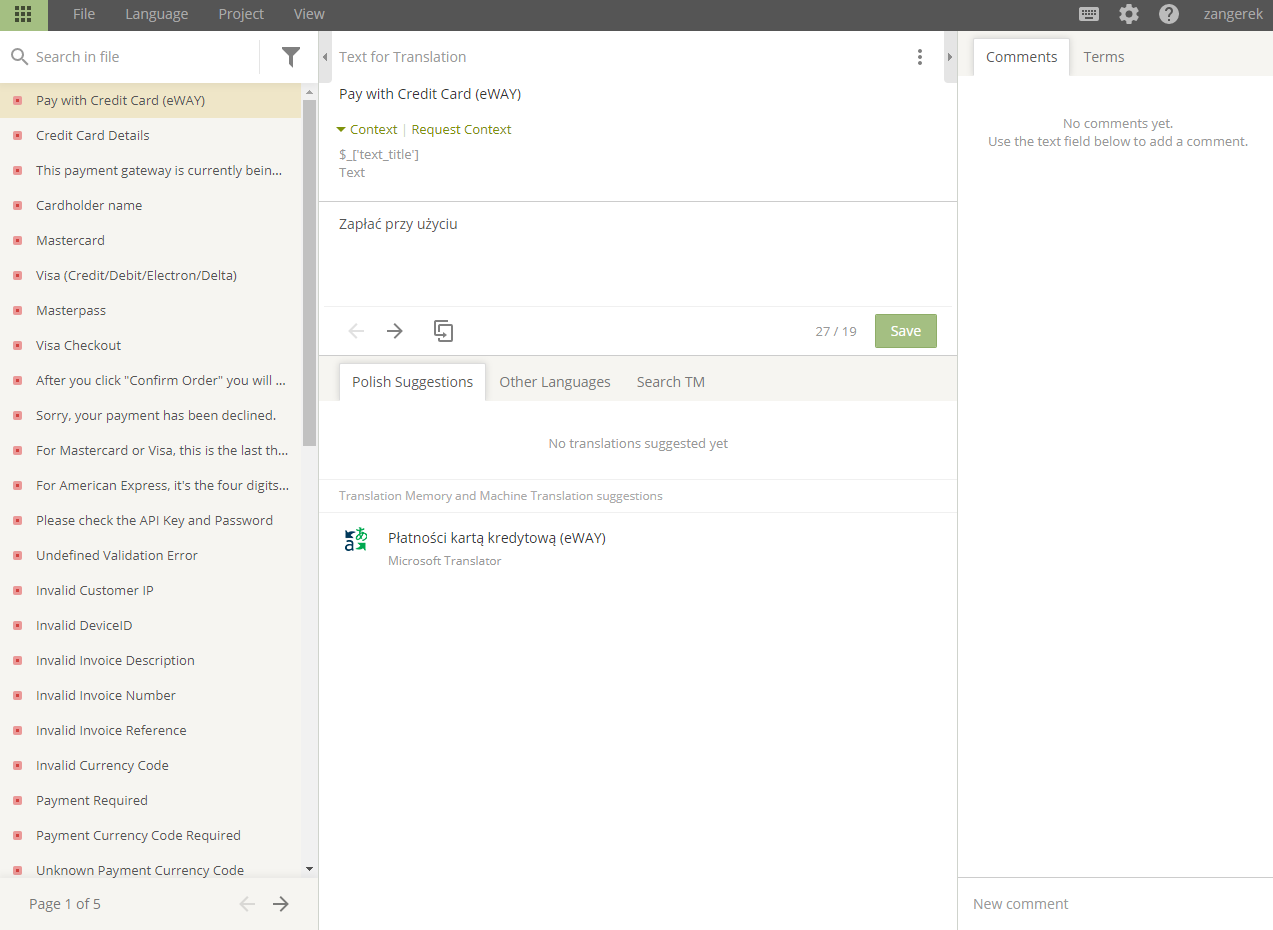Select string Undefined Validation Error
The width and height of the screenshot is (1273, 930).
coord(150,555)
